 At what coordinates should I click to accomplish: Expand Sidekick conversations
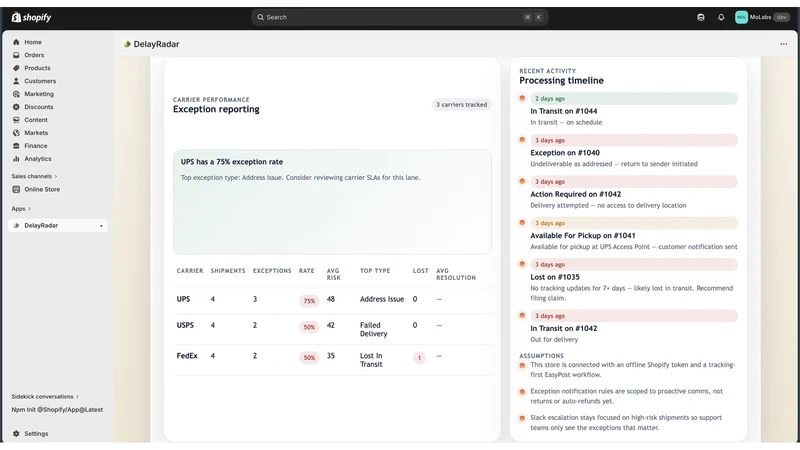pyautogui.click(x=45, y=396)
